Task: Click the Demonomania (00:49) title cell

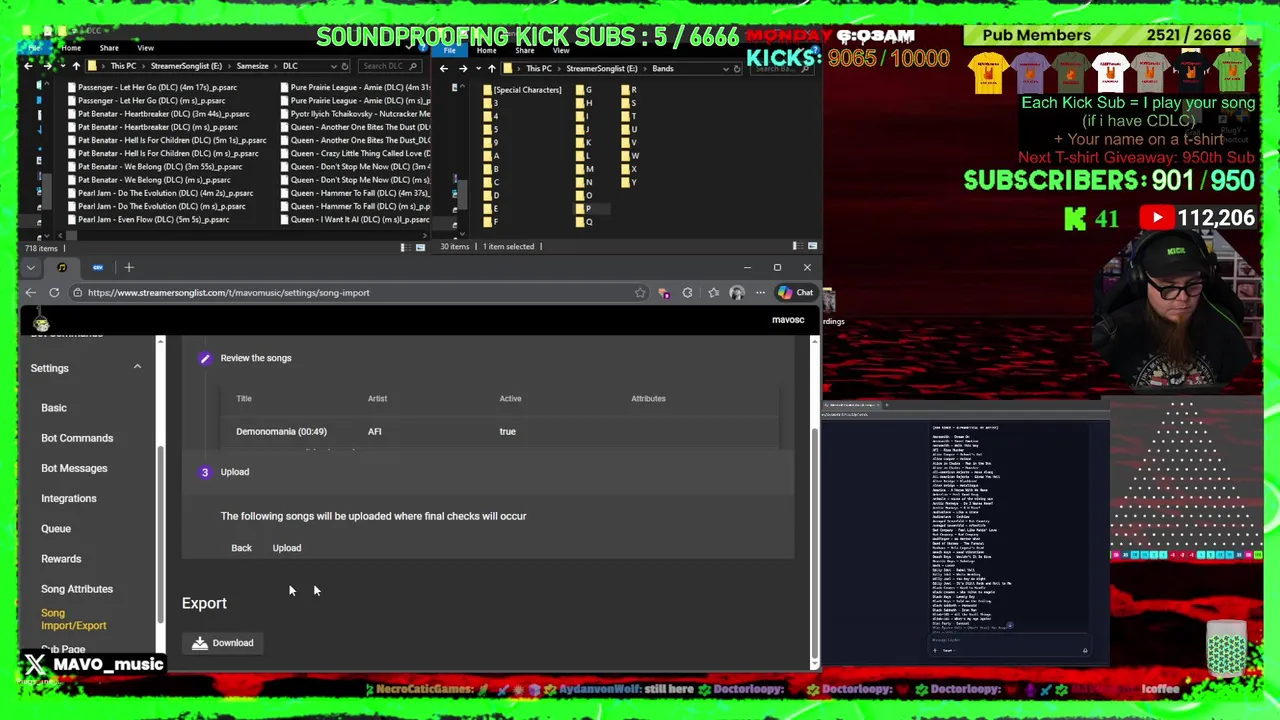Action: (281, 431)
